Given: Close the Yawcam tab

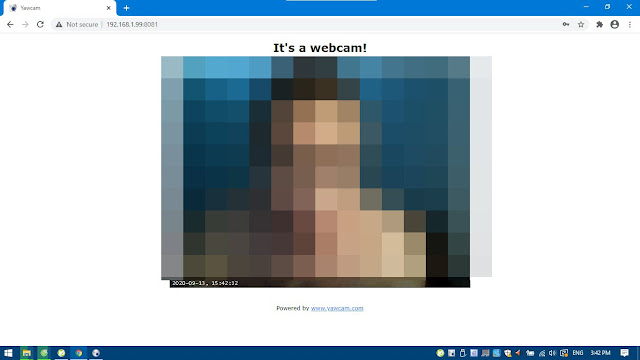Looking at the screenshot, I should coord(109,8).
